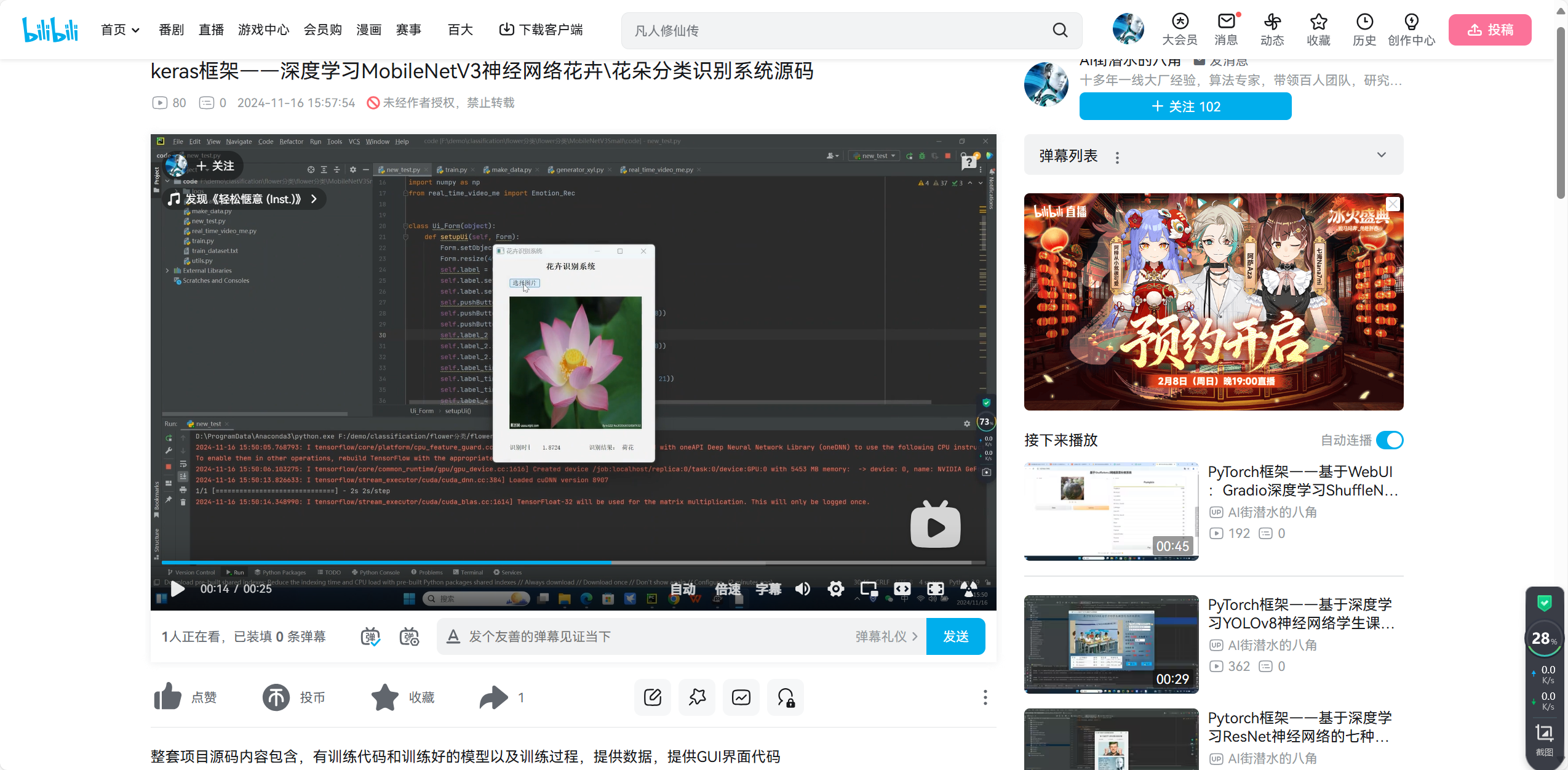Open the danmaku settings icon

[x=409, y=636]
